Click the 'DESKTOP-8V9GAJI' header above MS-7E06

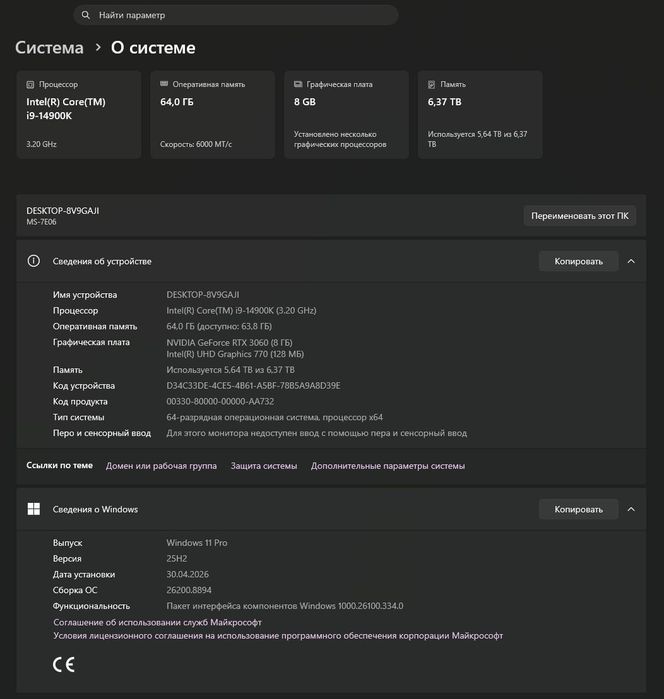[x=63, y=210]
